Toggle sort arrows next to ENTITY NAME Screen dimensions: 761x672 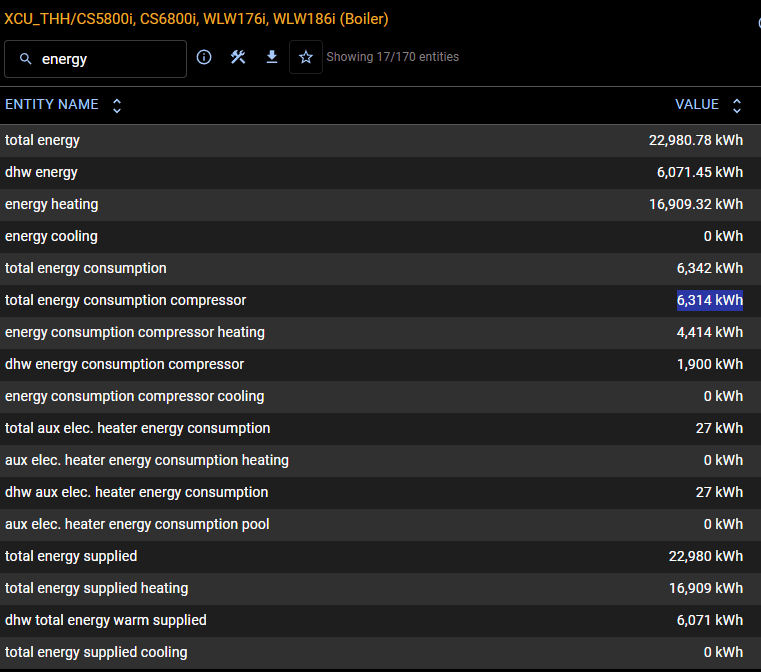[117, 105]
